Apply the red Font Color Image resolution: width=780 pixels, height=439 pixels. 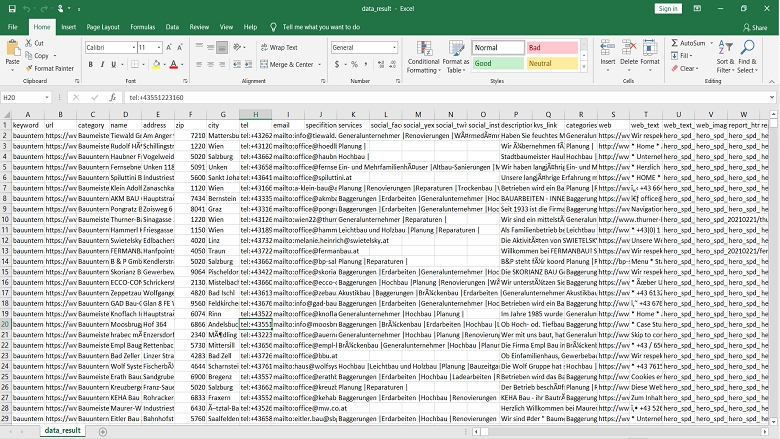(174, 64)
